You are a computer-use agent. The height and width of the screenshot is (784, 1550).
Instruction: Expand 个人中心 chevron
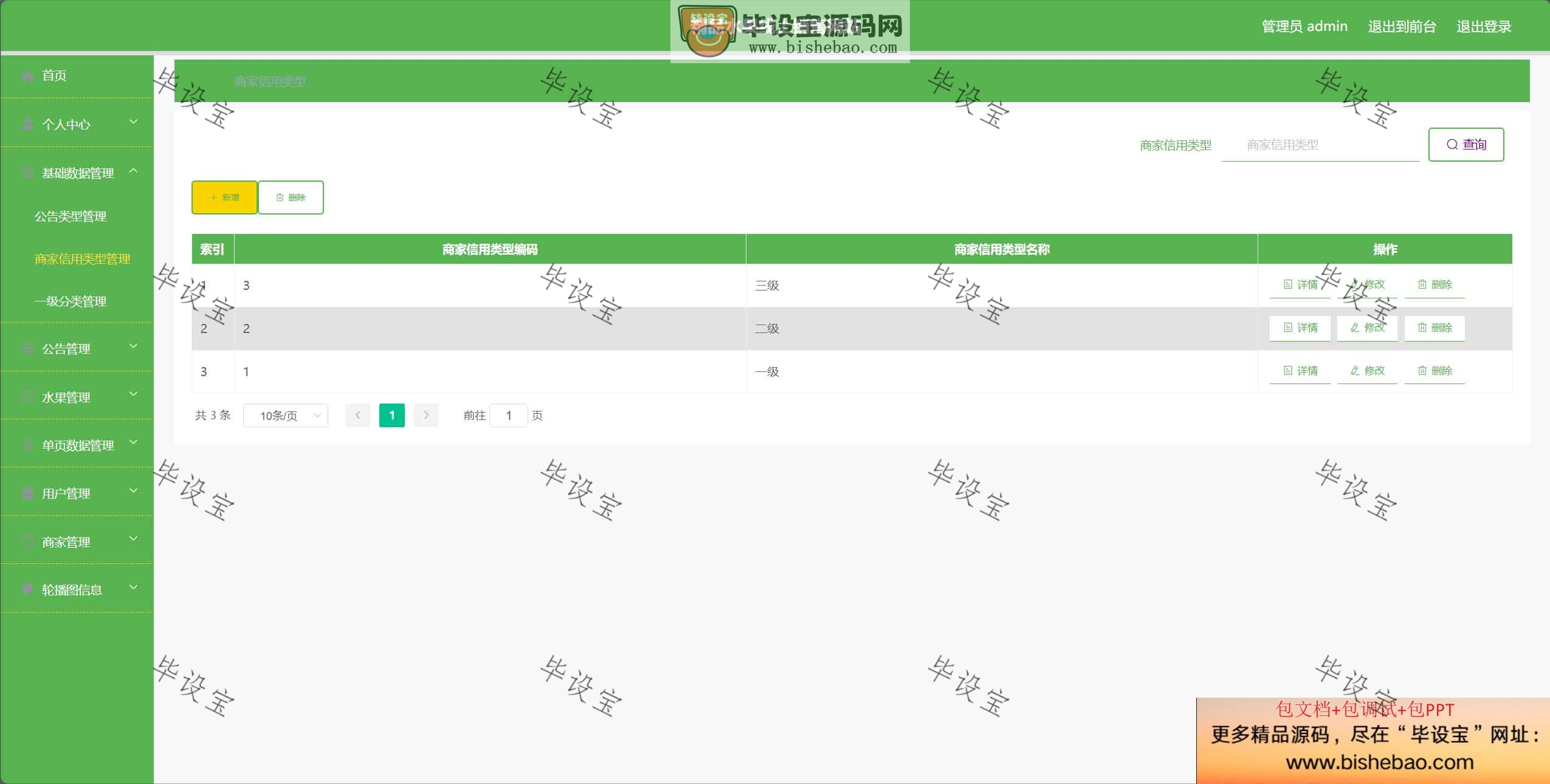click(x=134, y=123)
